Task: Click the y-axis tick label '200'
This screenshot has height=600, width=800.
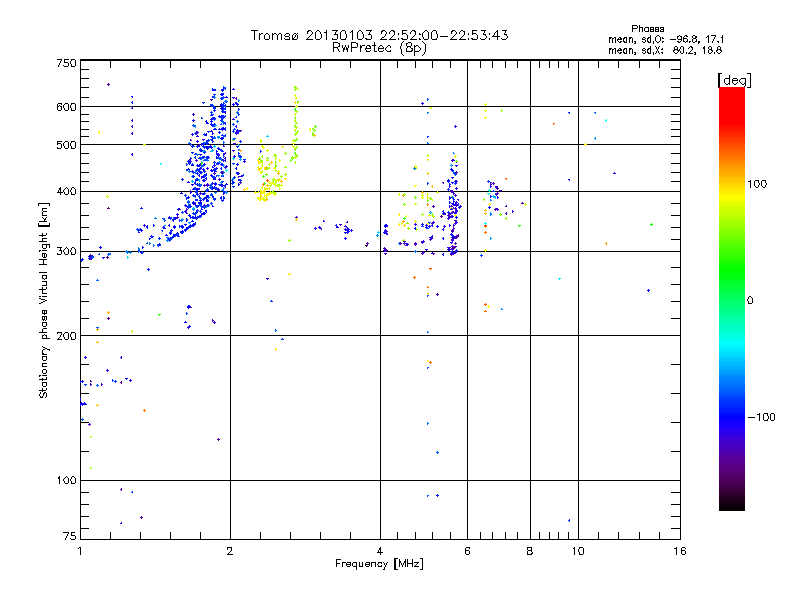Action: [x=66, y=336]
